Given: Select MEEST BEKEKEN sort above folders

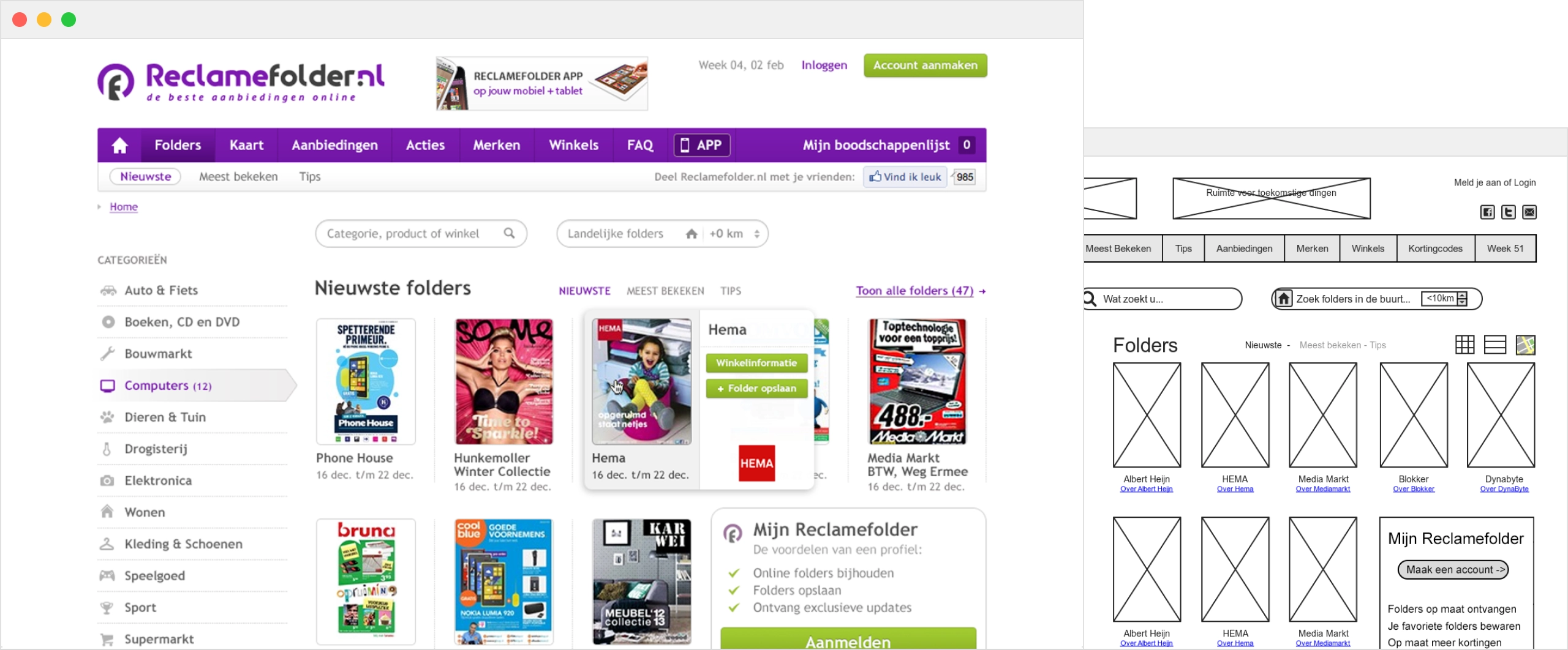Looking at the screenshot, I should [665, 291].
